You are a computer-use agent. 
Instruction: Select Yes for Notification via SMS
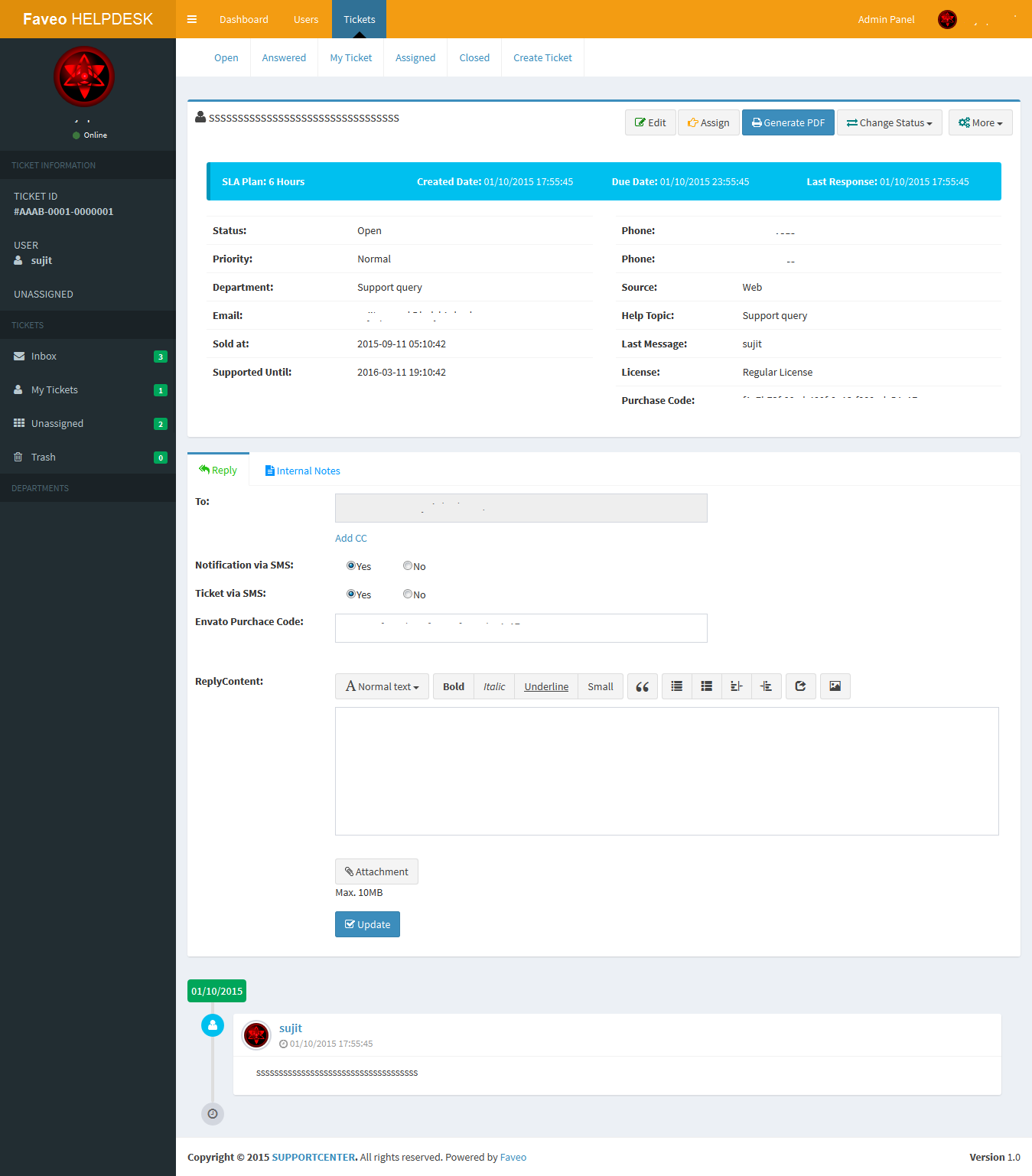pos(351,565)
